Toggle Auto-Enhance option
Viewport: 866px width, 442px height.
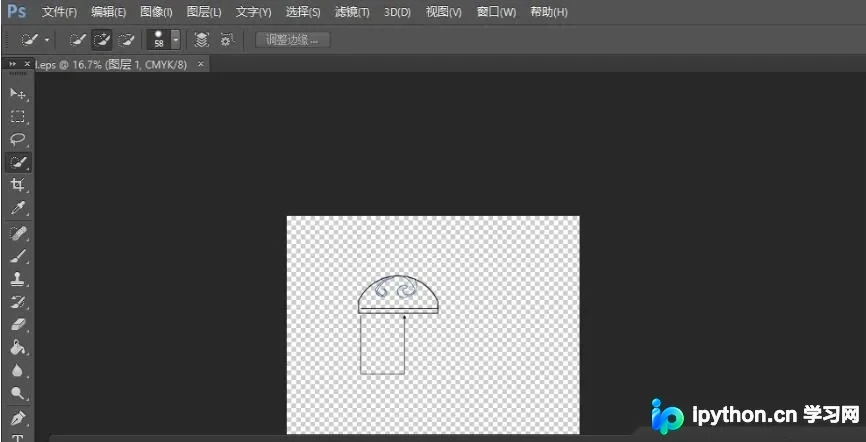[x=226, y=40]
